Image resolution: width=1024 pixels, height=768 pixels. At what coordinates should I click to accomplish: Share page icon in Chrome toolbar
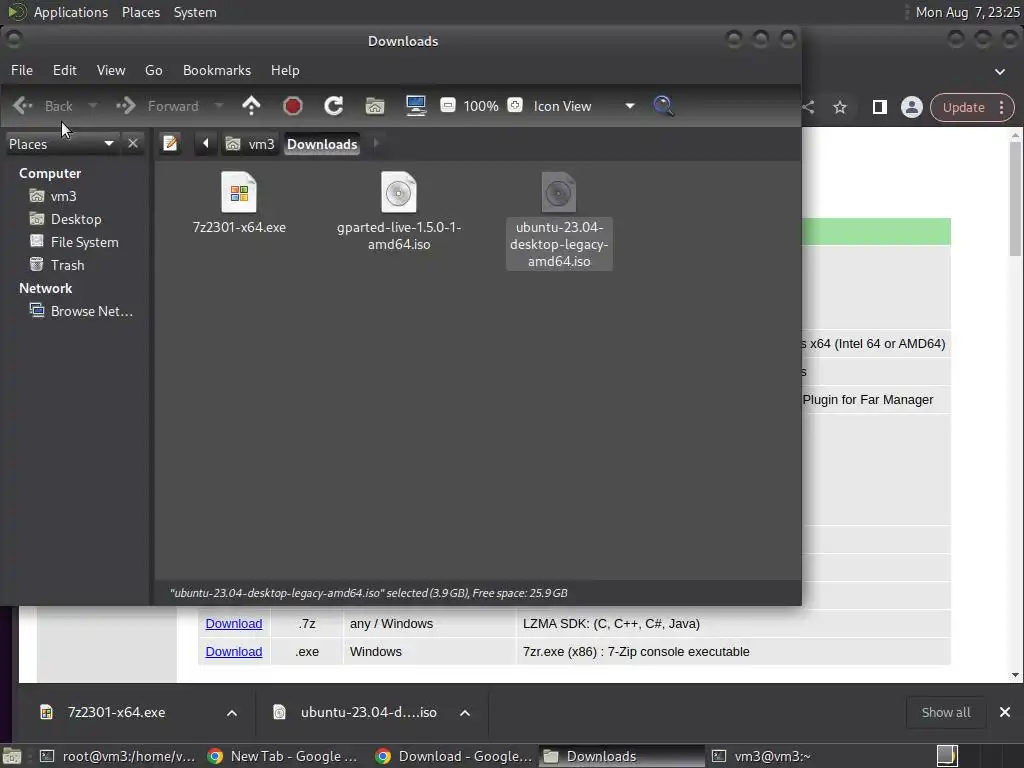pyautogui.click(x=808, y=108)
